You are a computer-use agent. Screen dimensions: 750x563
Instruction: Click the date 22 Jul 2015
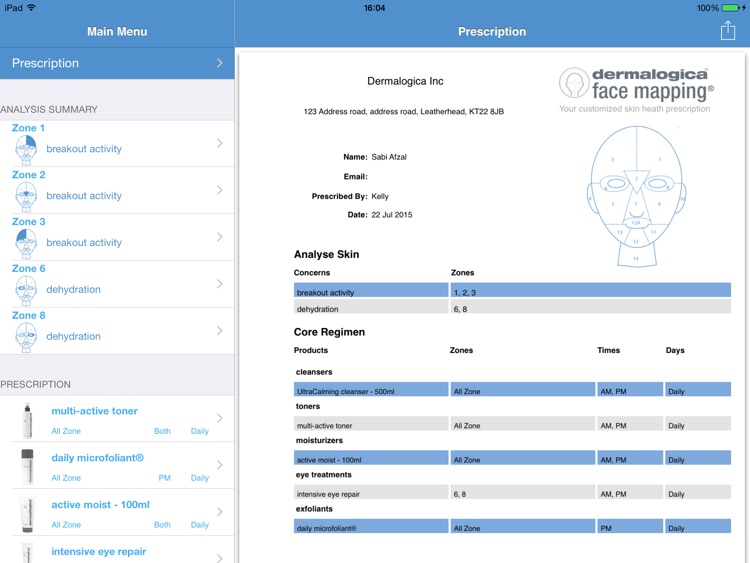391,215
